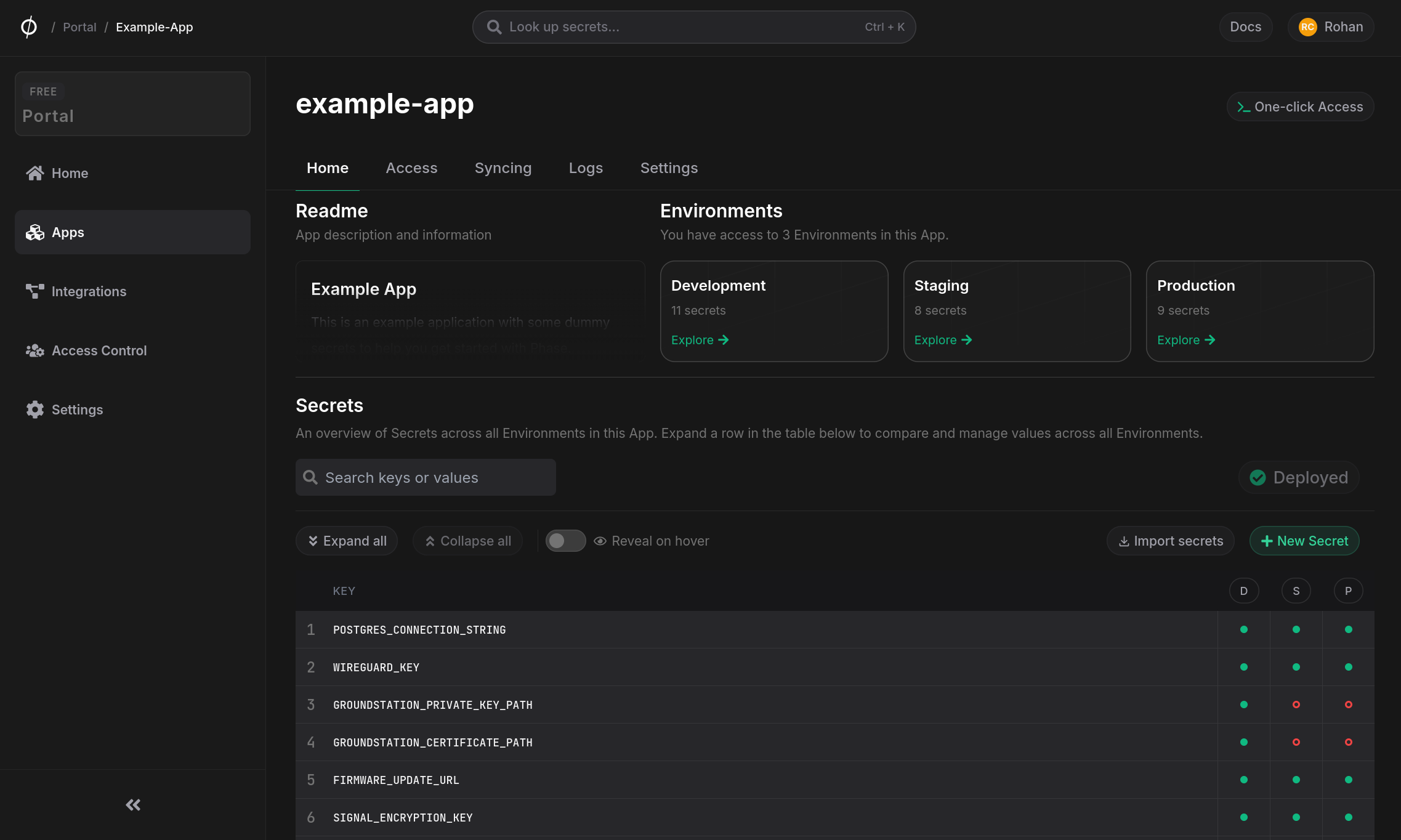Collapse all secret rows
The height and width of the screenshot is (840, 1401).
coord(467,540)
